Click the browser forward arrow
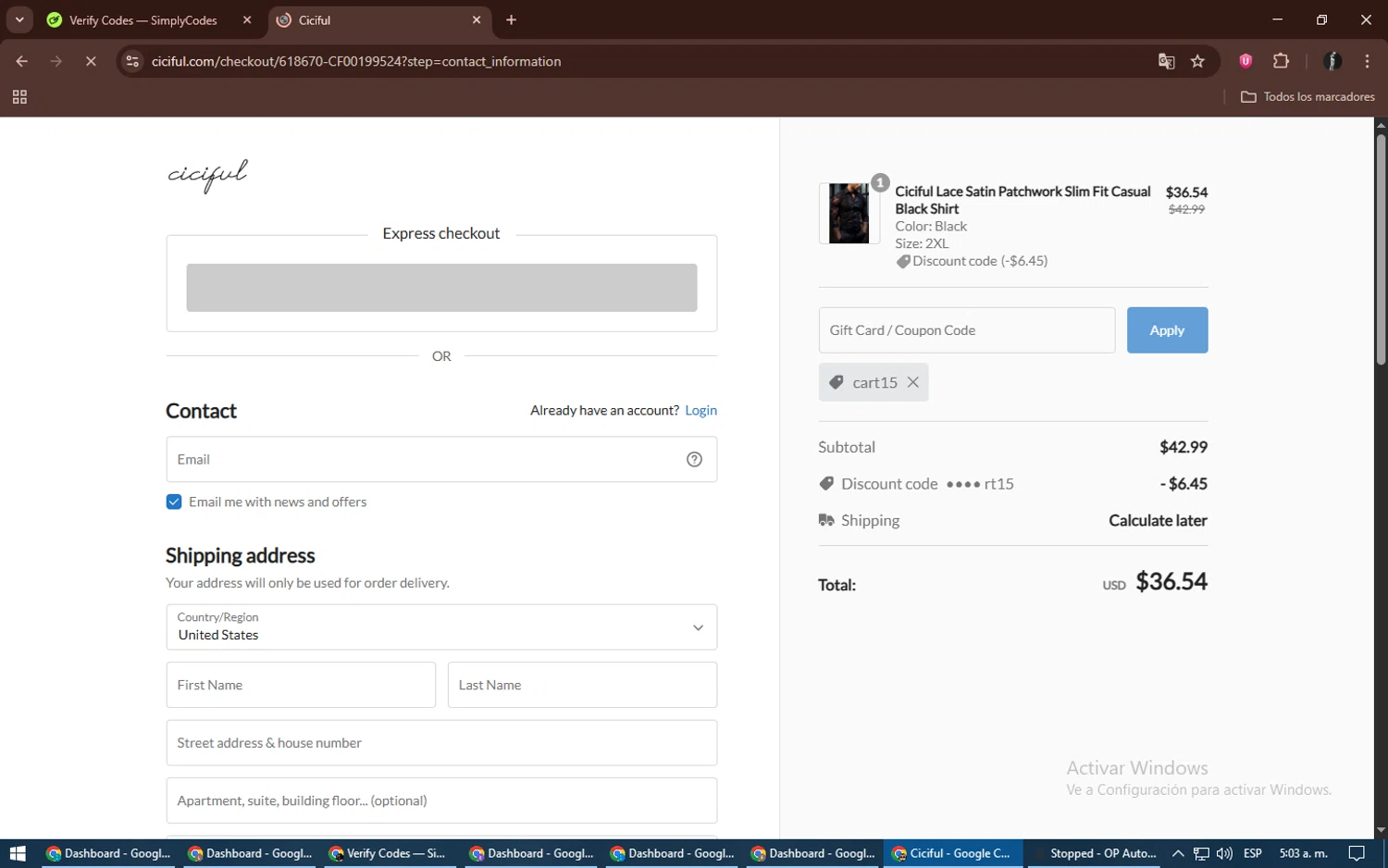 tap(56, 61)
